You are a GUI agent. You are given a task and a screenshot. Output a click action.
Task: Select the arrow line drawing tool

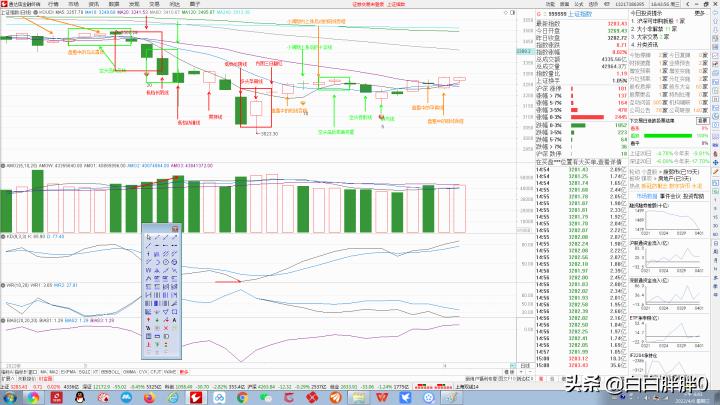point(174,237)
